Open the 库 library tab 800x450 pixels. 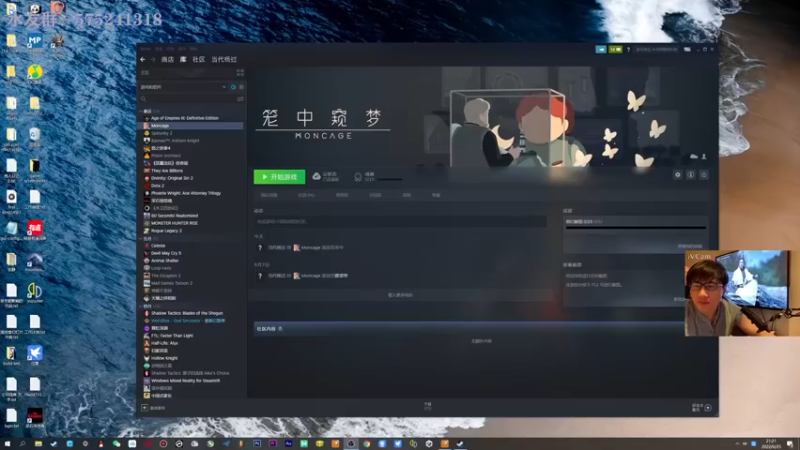tap(183, 60)
